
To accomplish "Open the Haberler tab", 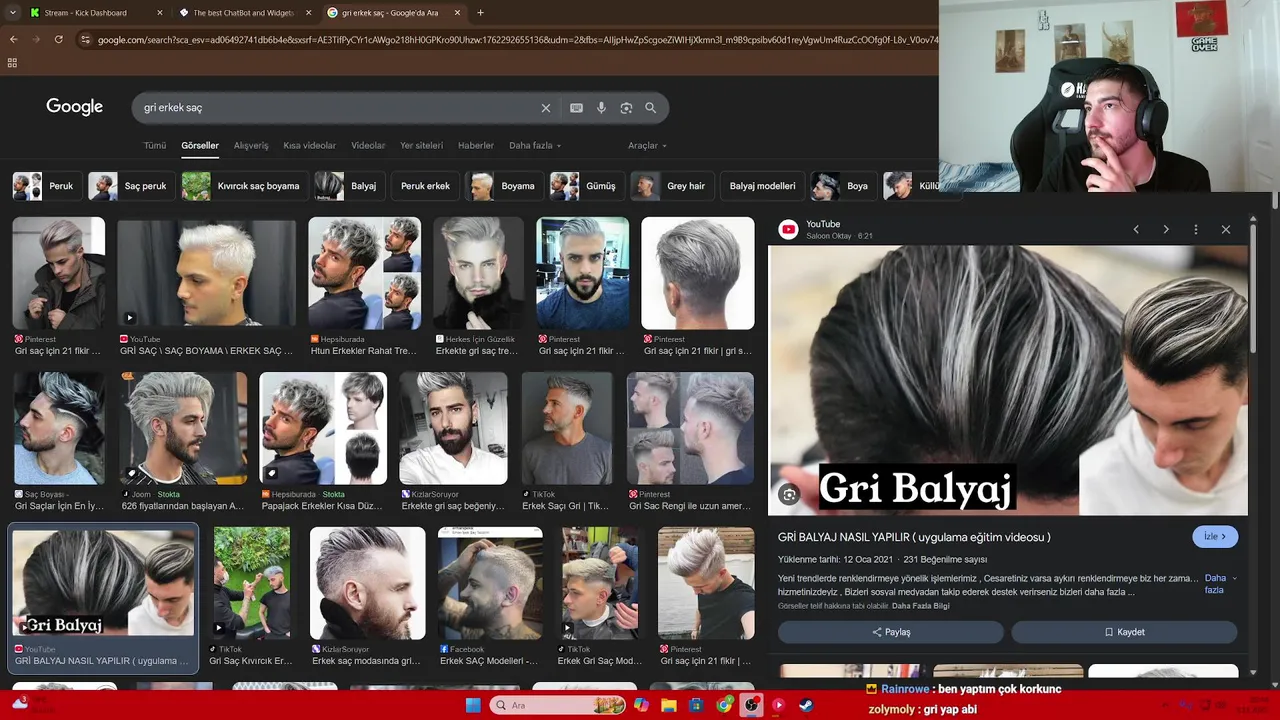I will 476,145.
